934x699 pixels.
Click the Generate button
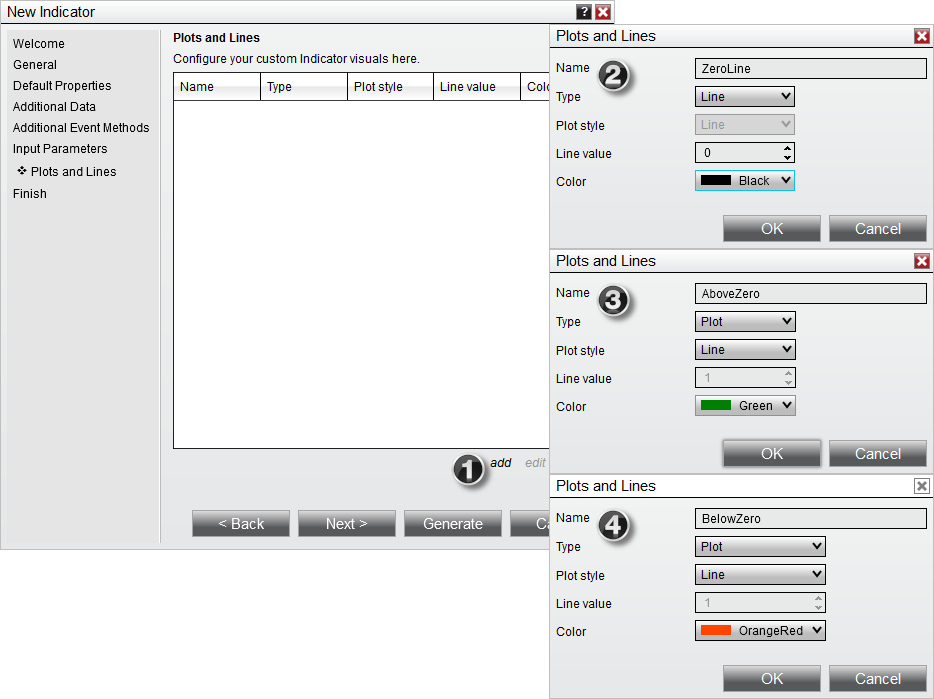452,523
